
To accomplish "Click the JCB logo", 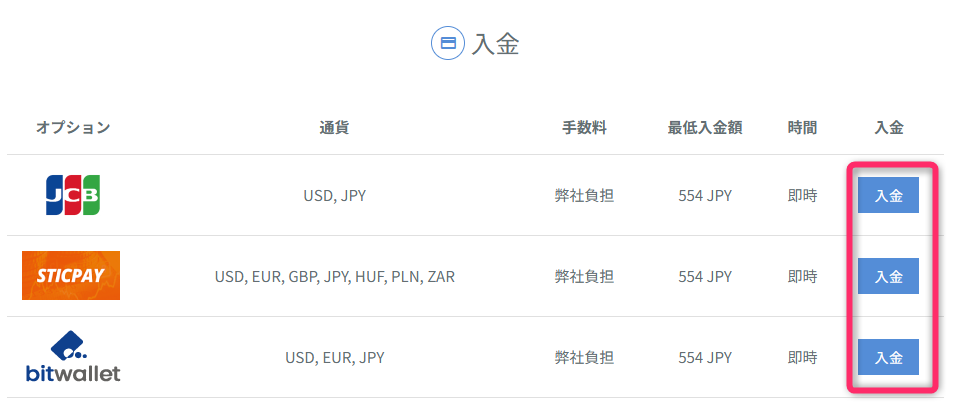I will coord(72,195).
